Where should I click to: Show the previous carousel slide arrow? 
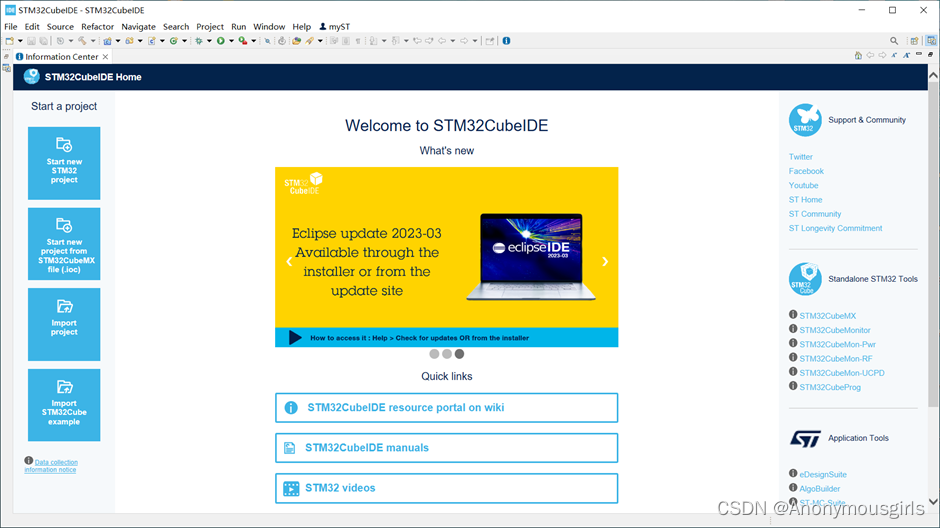pyautogui.click(x=289, y=261)
